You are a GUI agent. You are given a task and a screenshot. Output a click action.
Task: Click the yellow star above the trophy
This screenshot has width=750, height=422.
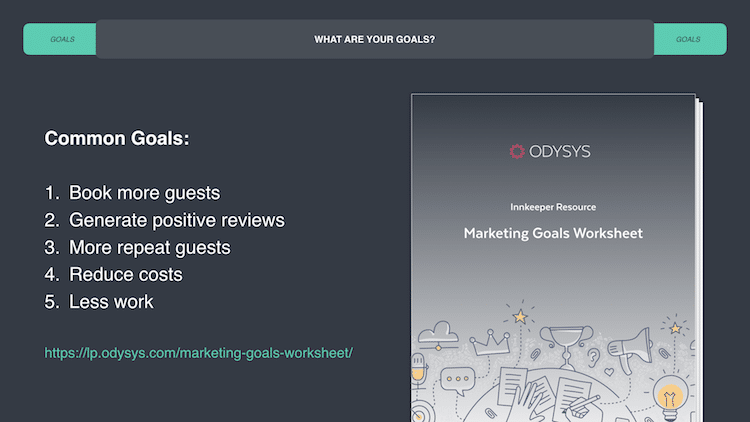coord(520,317)
